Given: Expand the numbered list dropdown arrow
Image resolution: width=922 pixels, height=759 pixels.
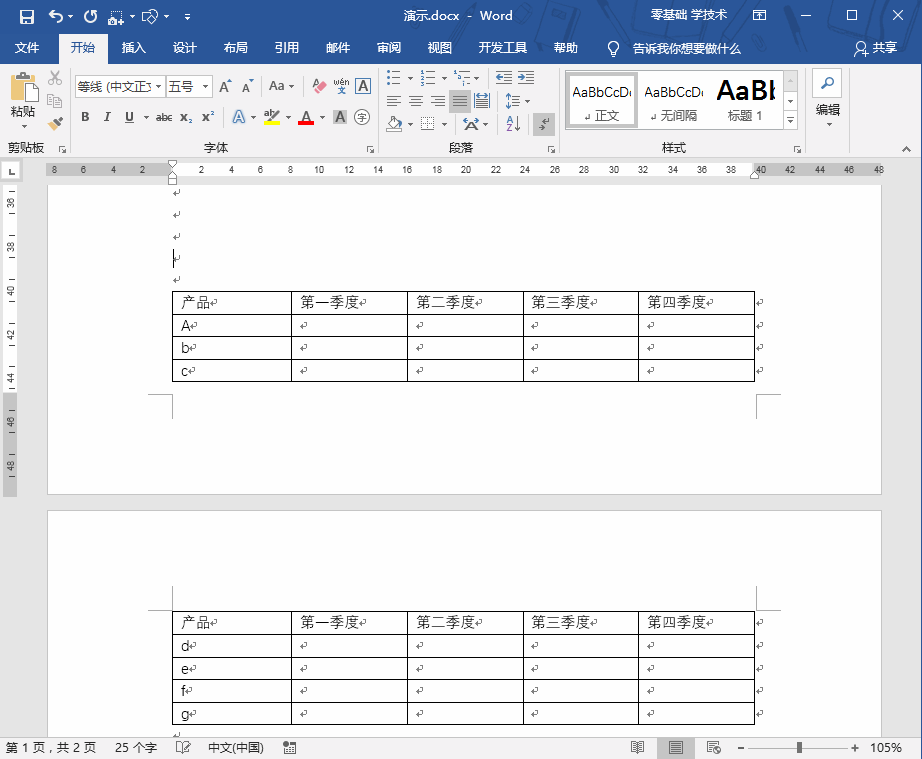Looking at the screenshot, I should tap(444, 78).
